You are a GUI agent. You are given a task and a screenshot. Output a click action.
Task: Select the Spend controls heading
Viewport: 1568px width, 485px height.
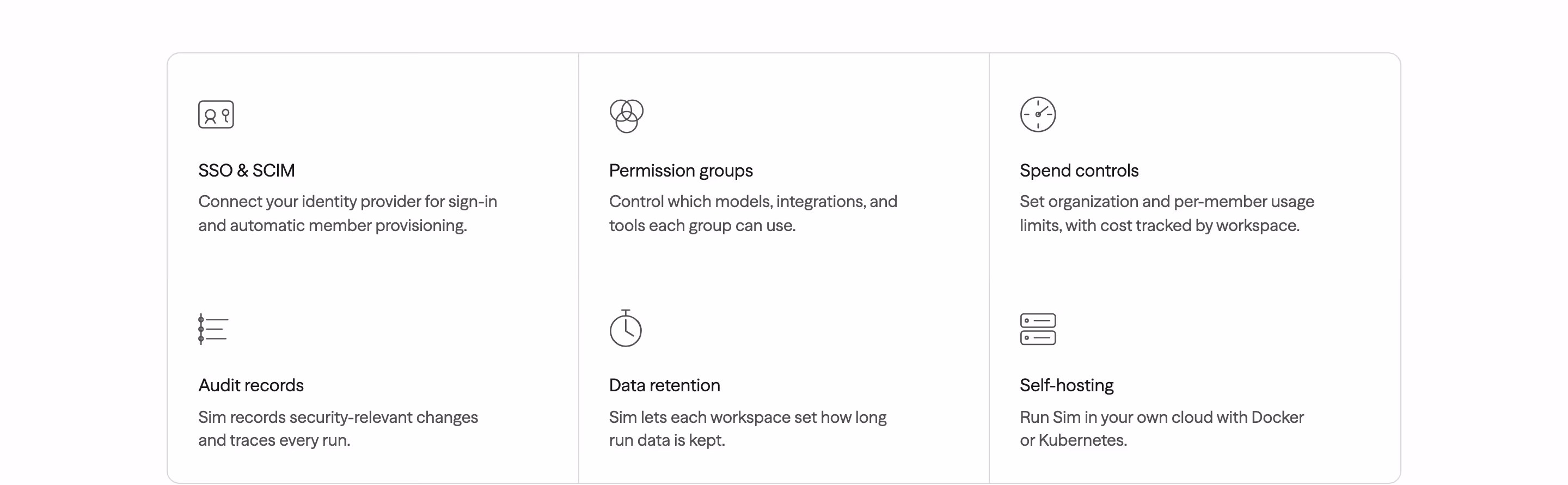(1079, 171)
